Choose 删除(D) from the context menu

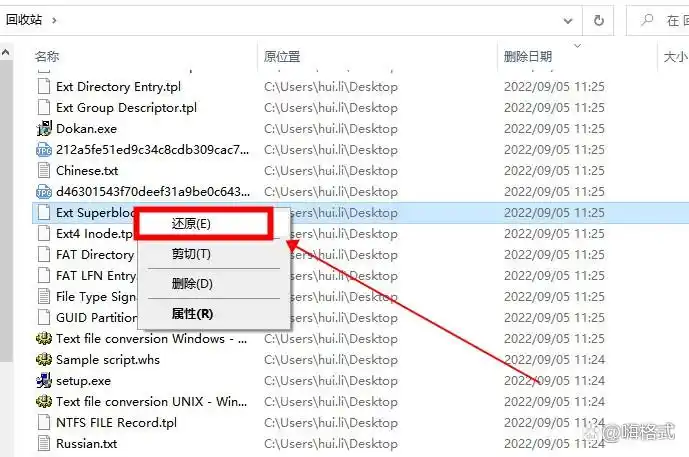click(192, 284)
